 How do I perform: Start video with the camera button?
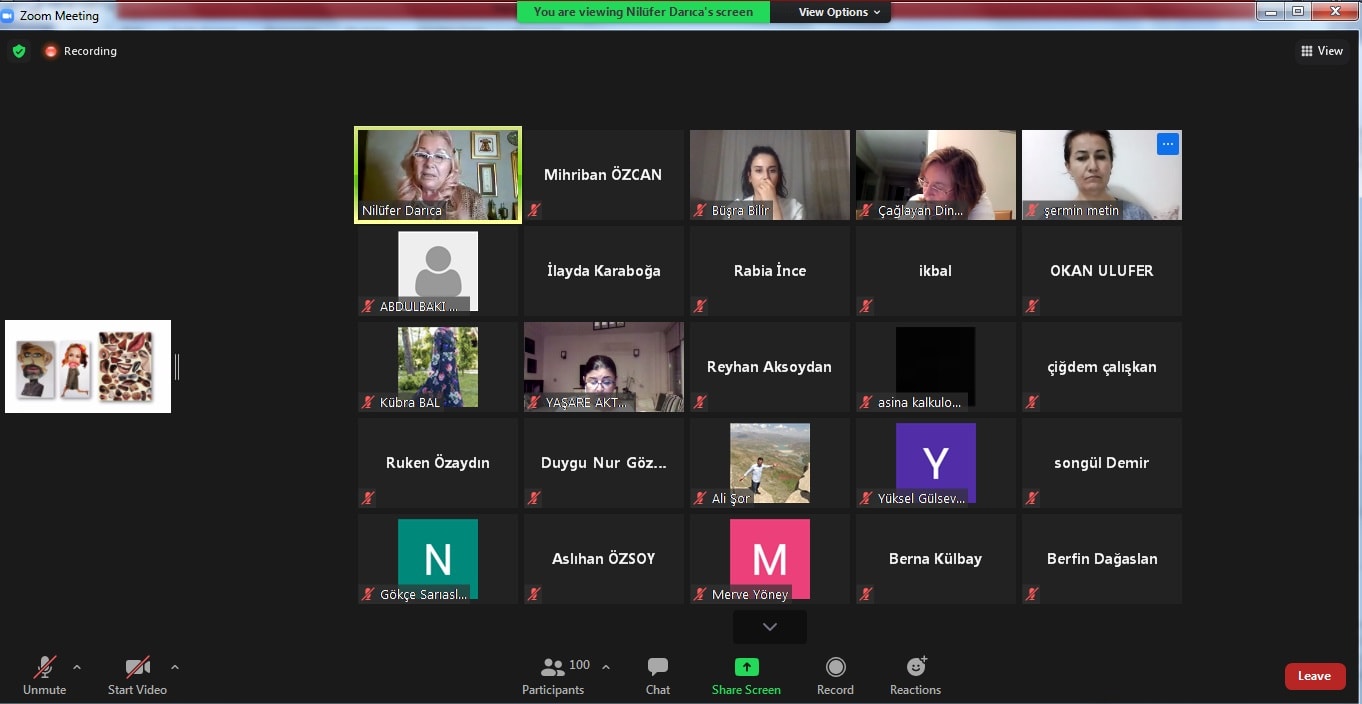(137, 668)
